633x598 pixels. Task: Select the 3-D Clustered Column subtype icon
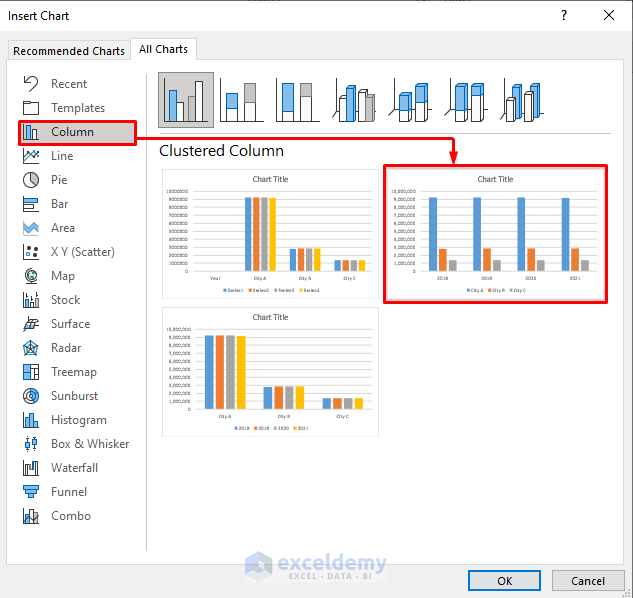(x=354, y=101)
